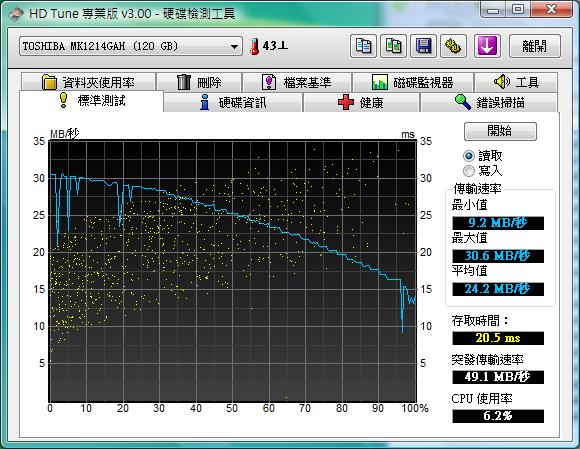Screen dimensions: 580x449
Task: Select the 標準測試 benchmark tab
Action: [91, 101]
